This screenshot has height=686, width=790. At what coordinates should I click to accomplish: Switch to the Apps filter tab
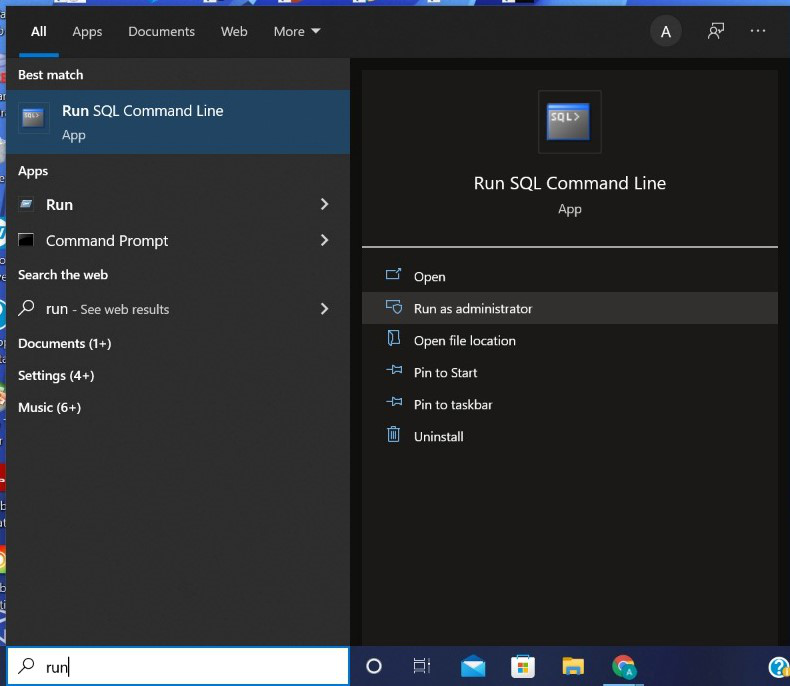pyautogui.click(x=87, y=31)
